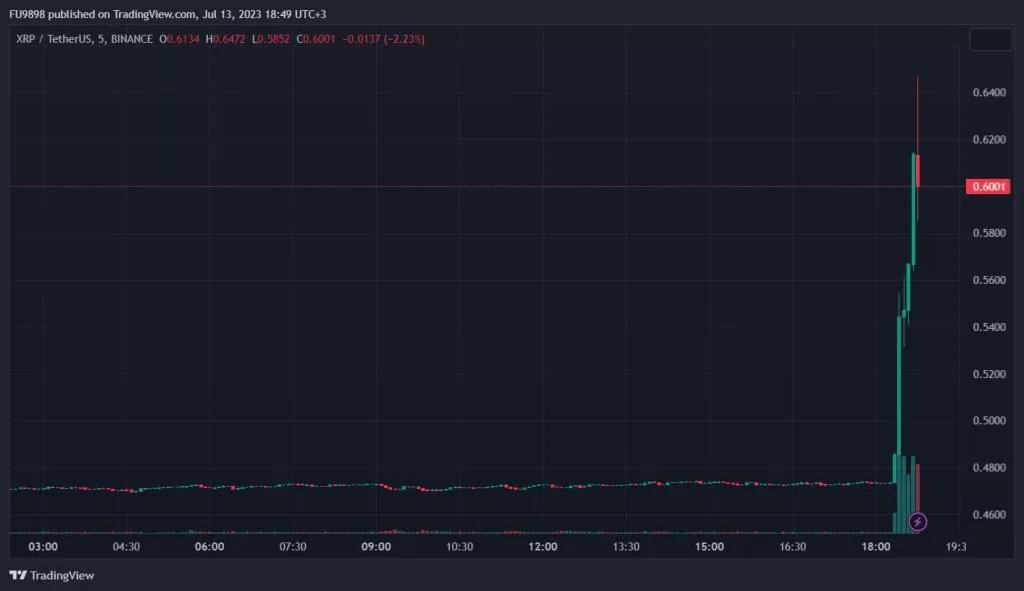Image resolution: width=1024 pixels, height=591 pixels.
Task: Click the purple lightning bolt event icon
Action: [x=918, y=521]
